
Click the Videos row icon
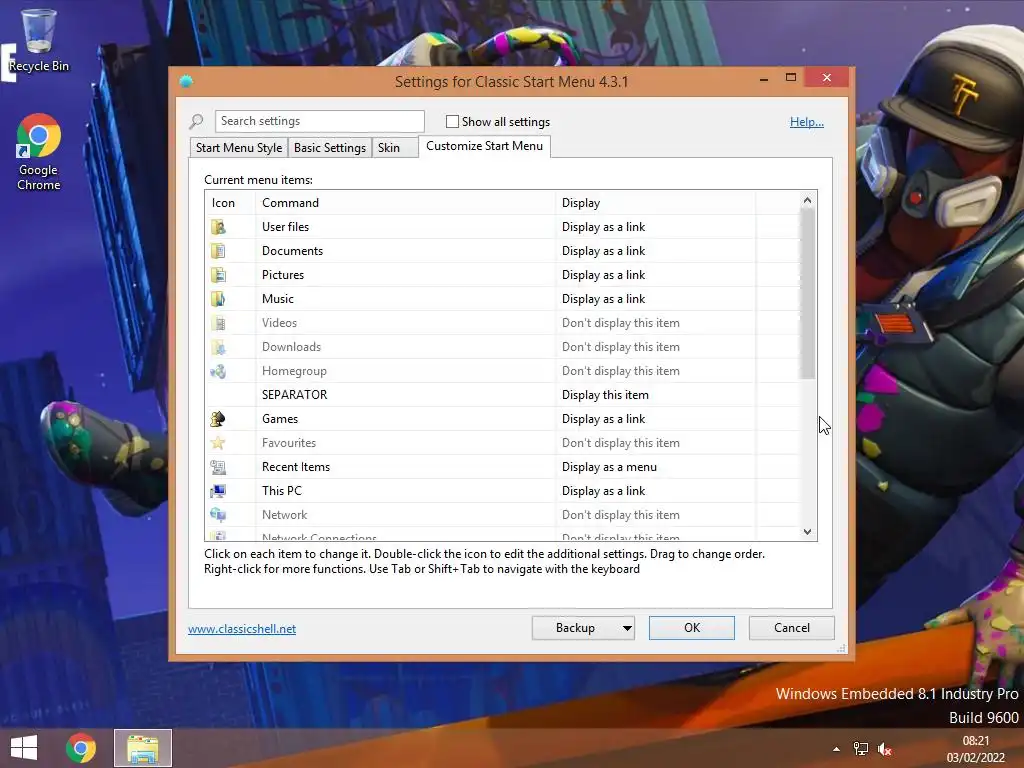click(x=218, y=323)
